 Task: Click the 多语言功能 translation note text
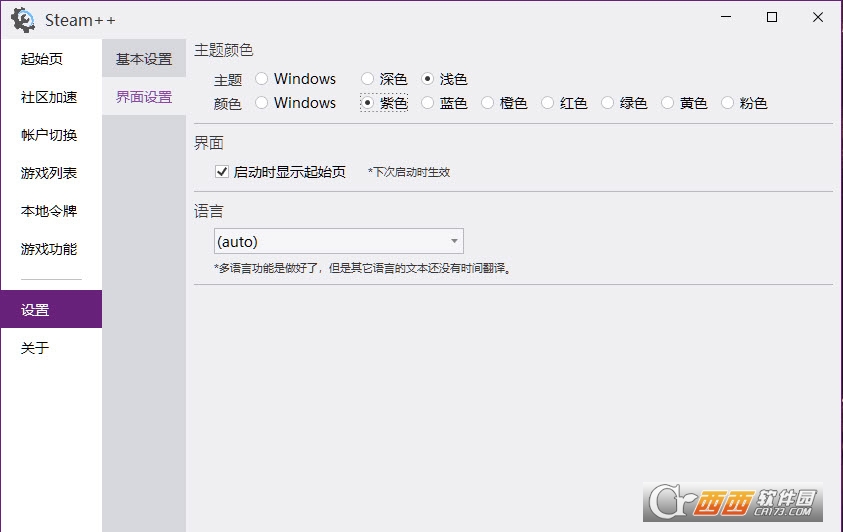tap(363, 268)
